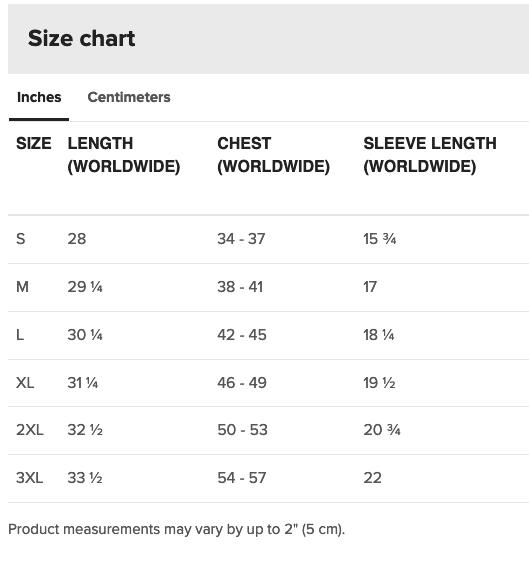Select the S size row label
This screenshot has width=529, height=564.
pyautogui.click(x=20, y=239)
